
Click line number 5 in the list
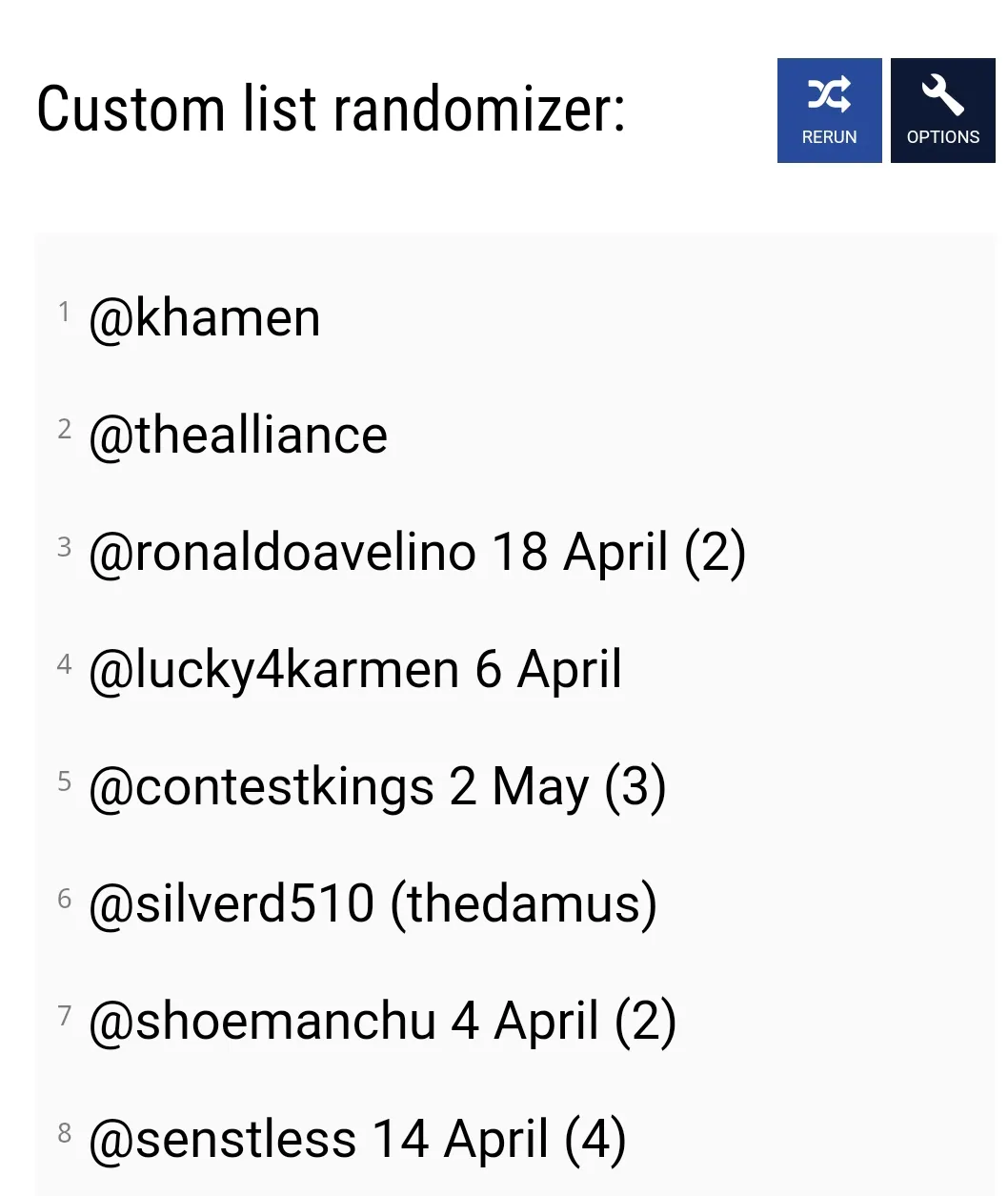[64, 780]
